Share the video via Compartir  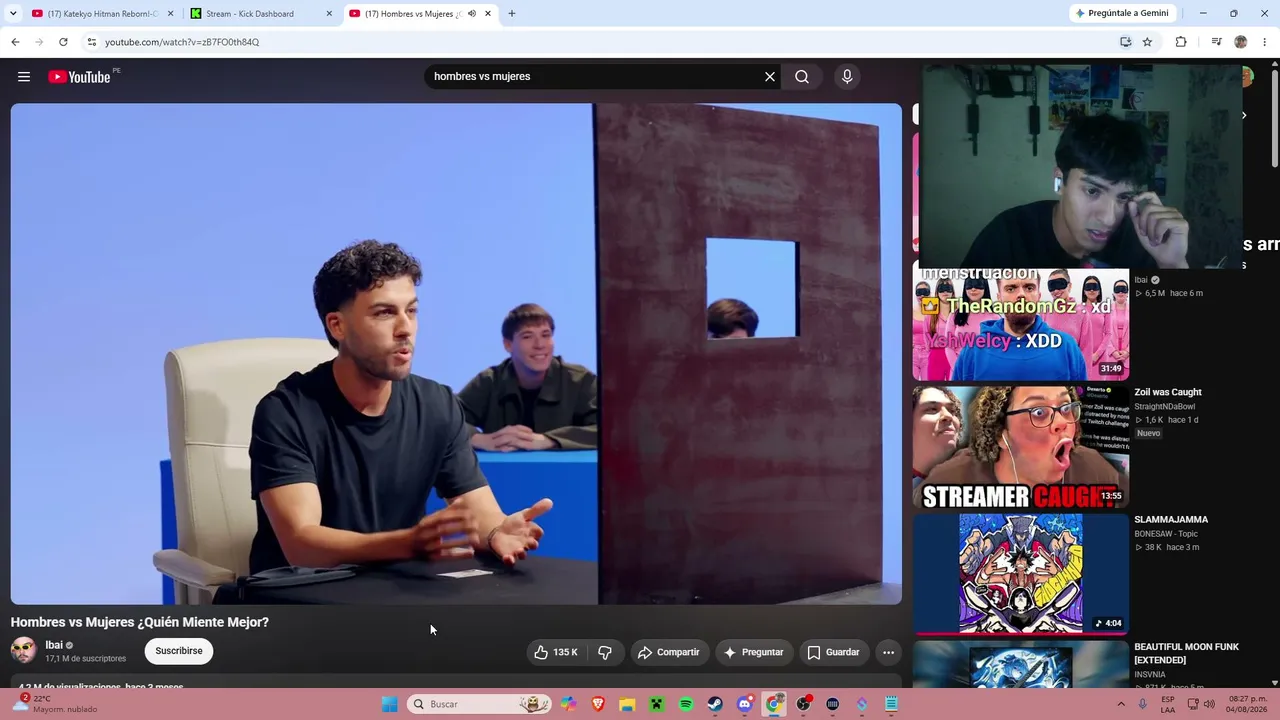(669, 652)
